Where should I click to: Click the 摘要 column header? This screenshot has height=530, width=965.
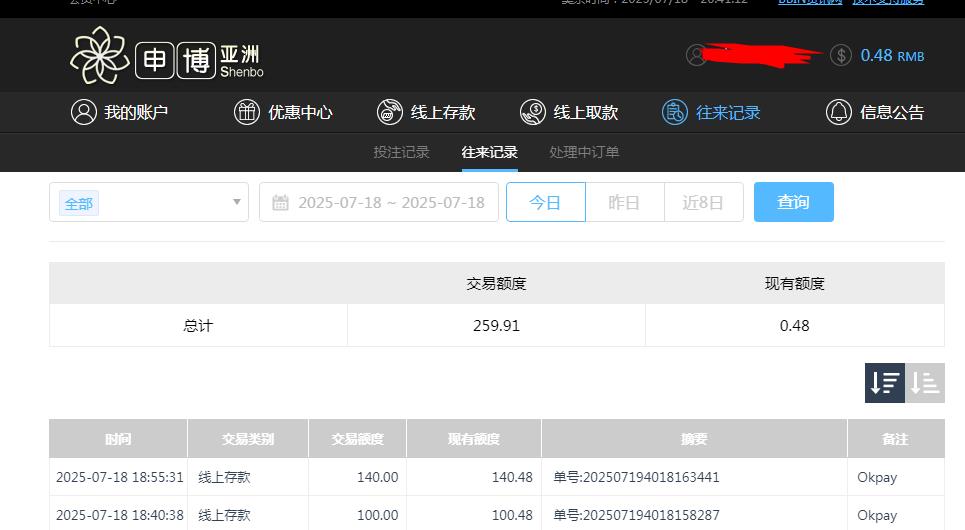click(x=694, y=439)
